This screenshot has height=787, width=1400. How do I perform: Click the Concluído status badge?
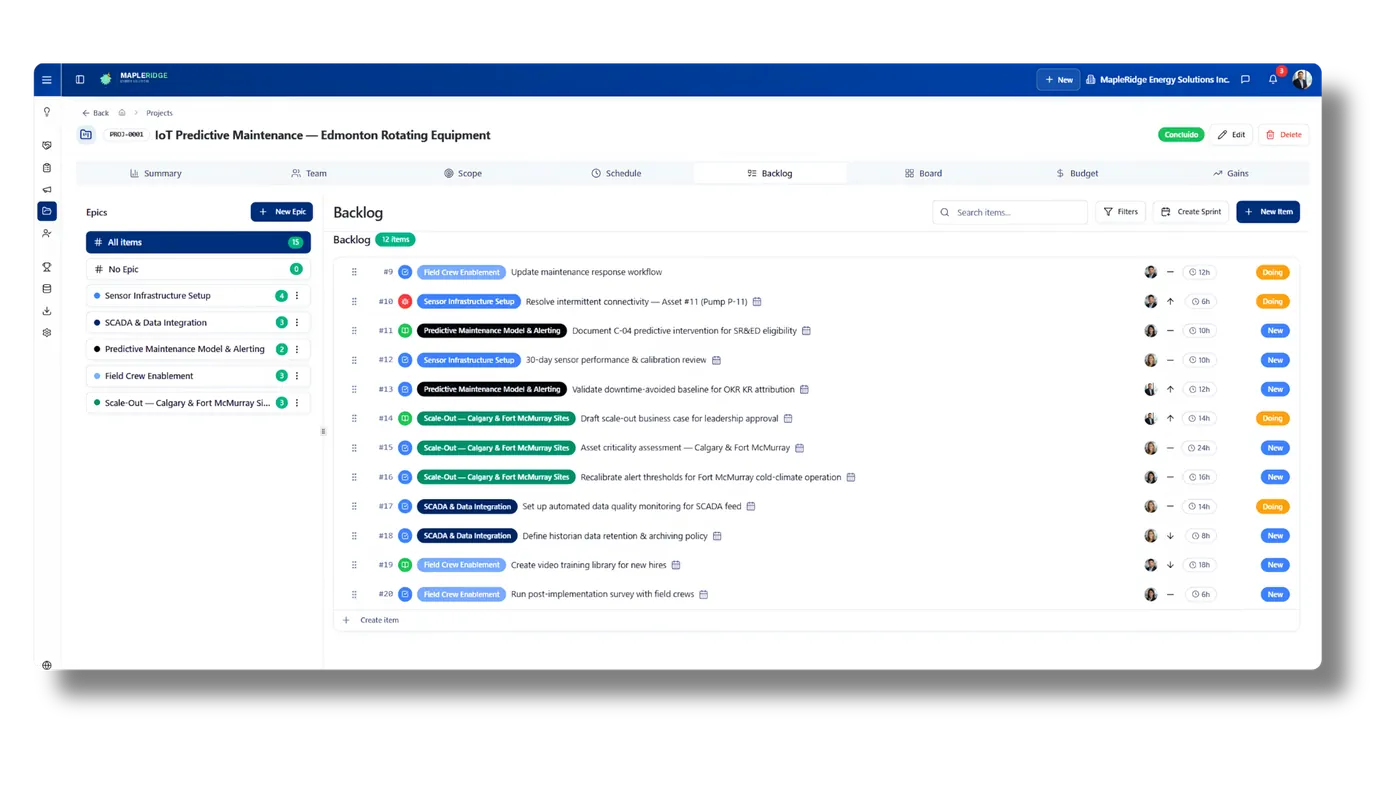tap(1181, 135)
